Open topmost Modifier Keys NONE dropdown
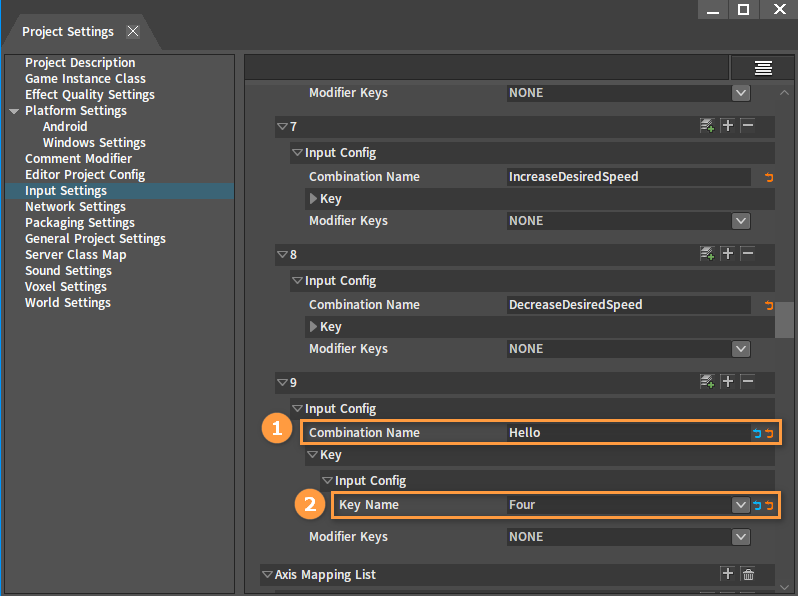This screenshot has height=596, width=798. click(741, 93)
